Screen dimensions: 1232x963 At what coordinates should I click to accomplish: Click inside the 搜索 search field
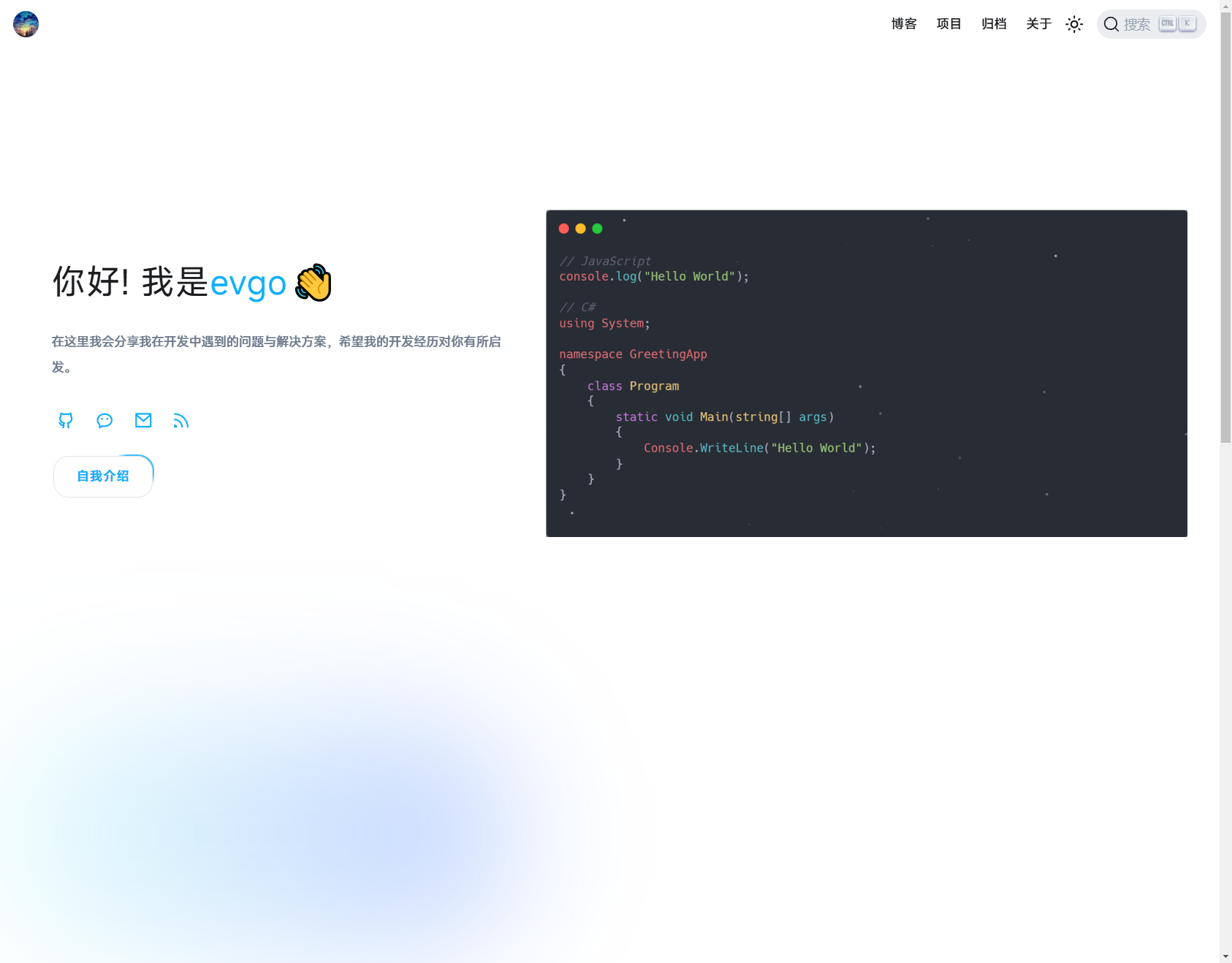(x=1138, y=24)
